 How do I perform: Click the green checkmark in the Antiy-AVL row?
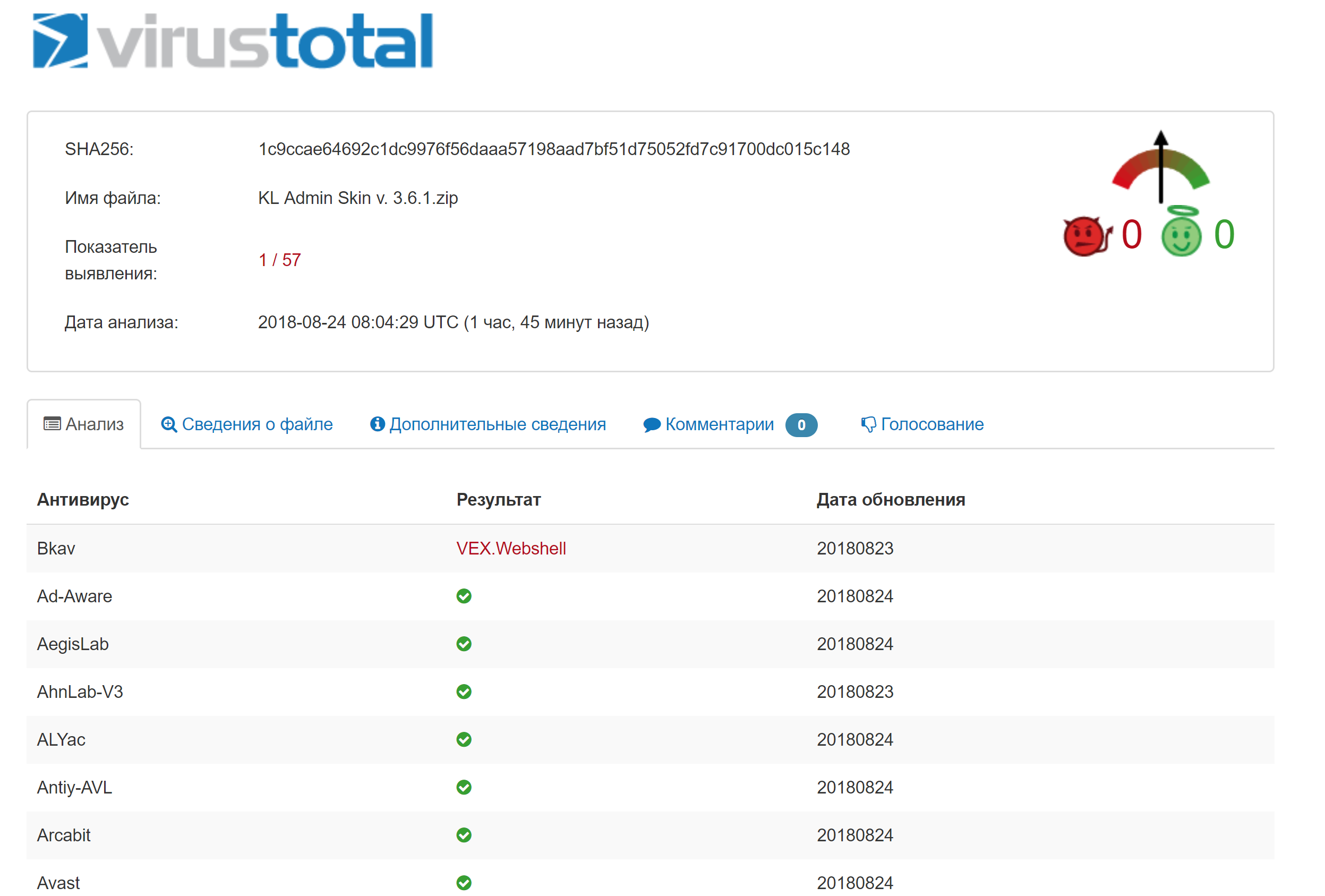(x=464, y=787)
